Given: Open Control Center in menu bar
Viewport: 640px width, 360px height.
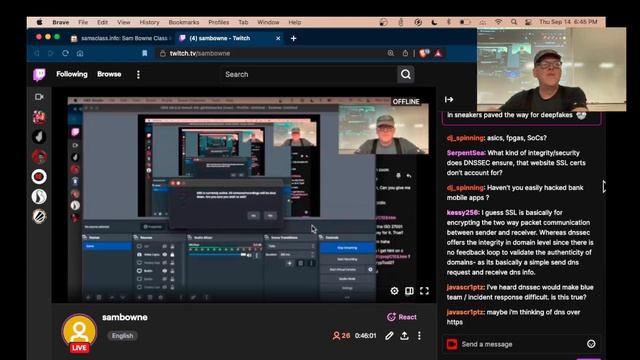Looking at the screenshot, I should coord(528,22).
